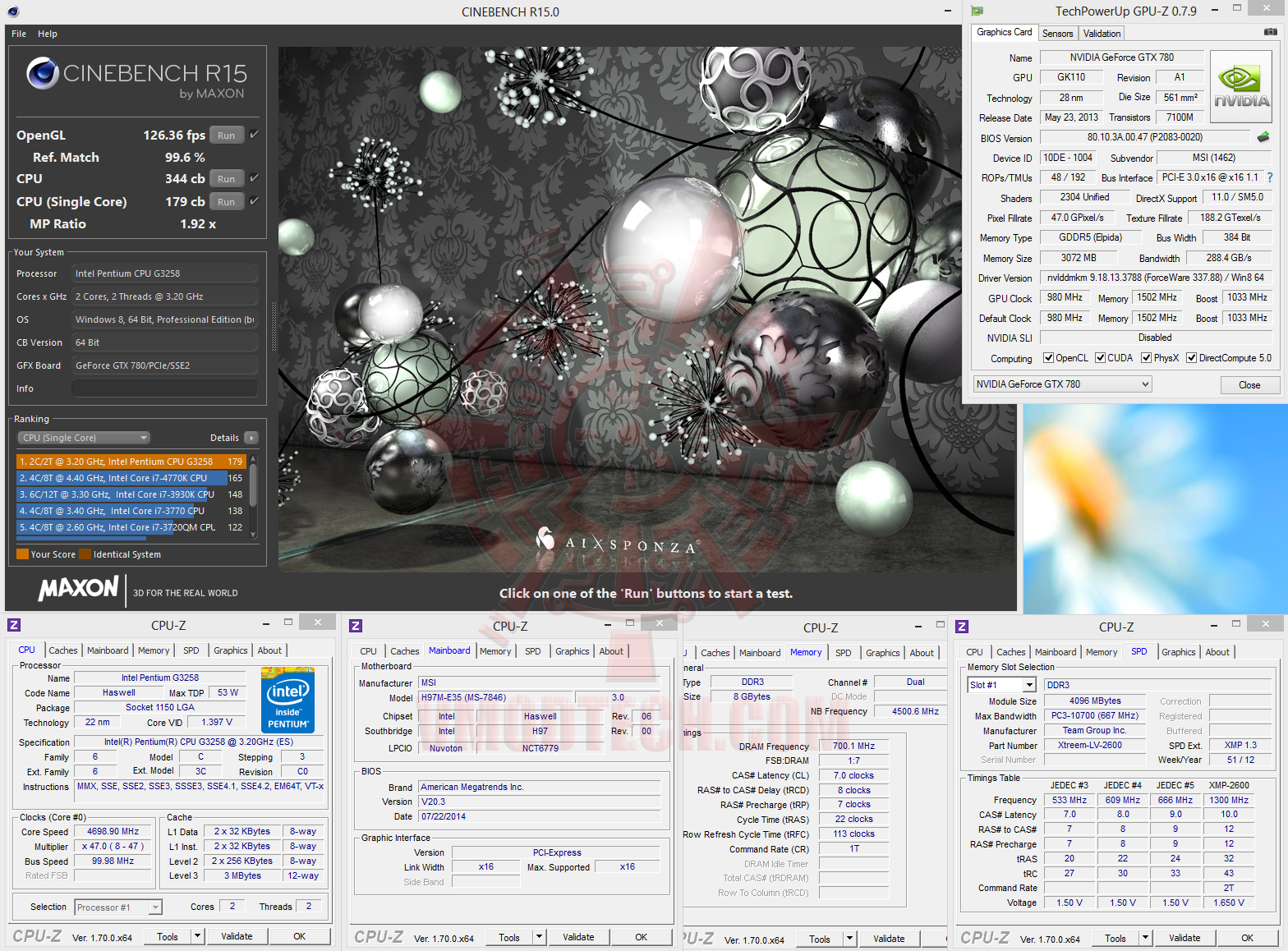The image size is (1288, 951).
Task: Switch to the Validation tab in GPU-Z
Action: (1101, 34)
